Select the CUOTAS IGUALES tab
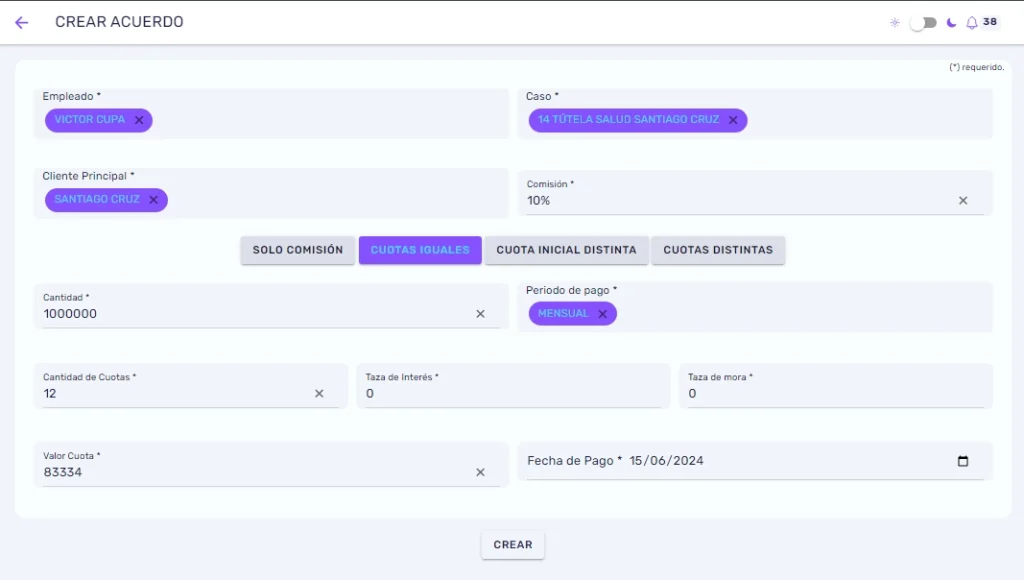 click(x=420, y=250)
